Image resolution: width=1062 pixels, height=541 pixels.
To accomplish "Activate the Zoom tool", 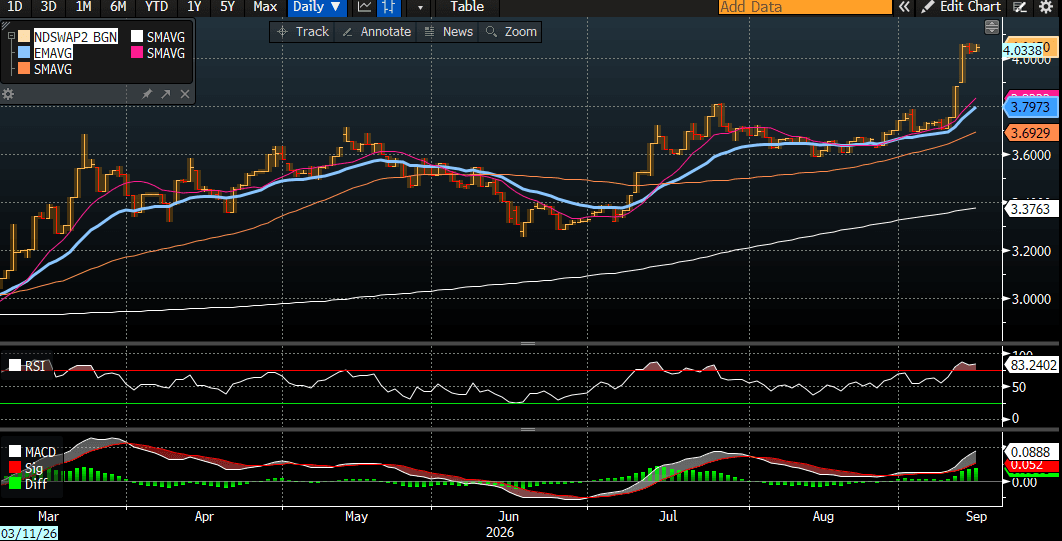I will [x=511, y=31].
